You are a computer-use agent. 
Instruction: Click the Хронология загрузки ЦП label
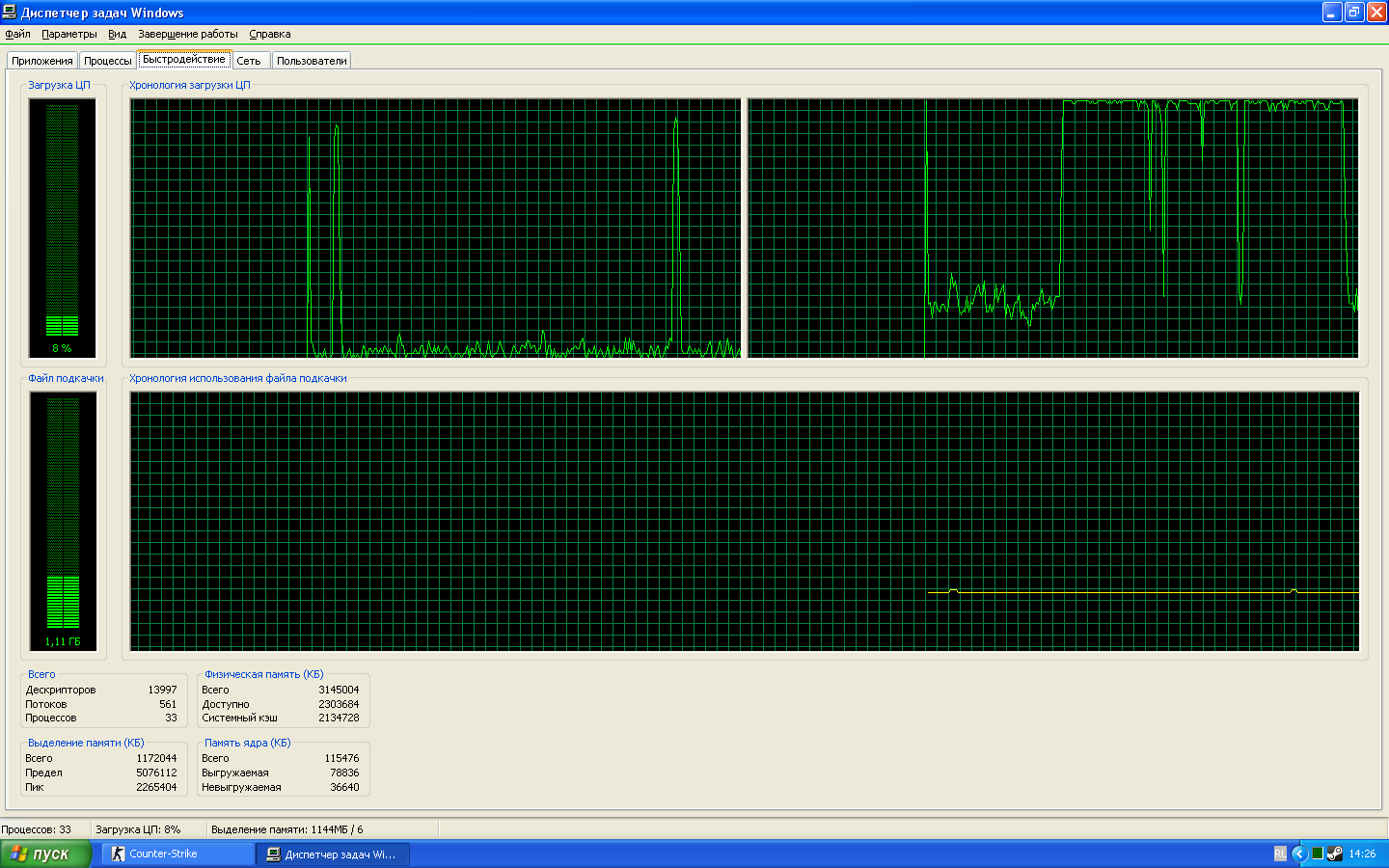point(190,85)
